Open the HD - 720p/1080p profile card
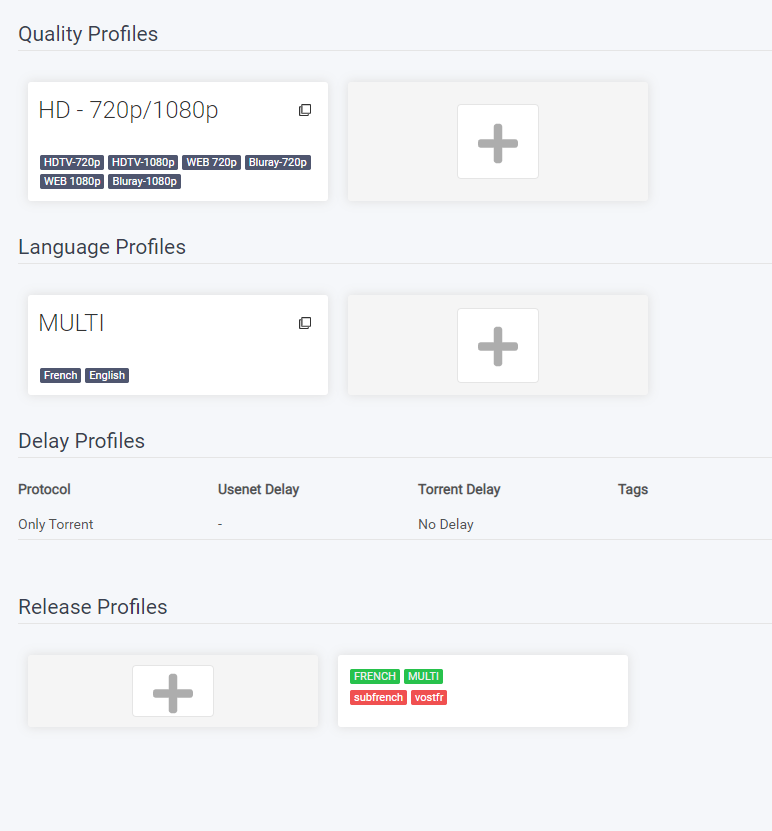The height and width of the screenshot is (831, 772). [128, 111]
